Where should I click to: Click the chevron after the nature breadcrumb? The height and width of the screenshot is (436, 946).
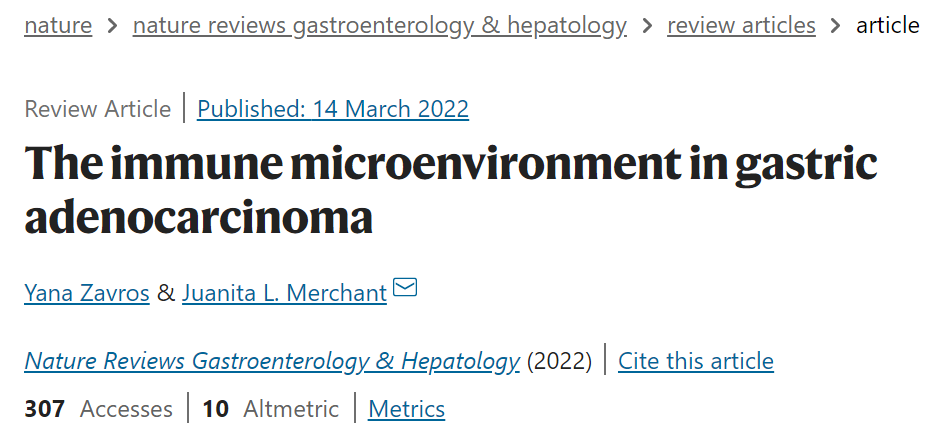click(x=112, y=26)
